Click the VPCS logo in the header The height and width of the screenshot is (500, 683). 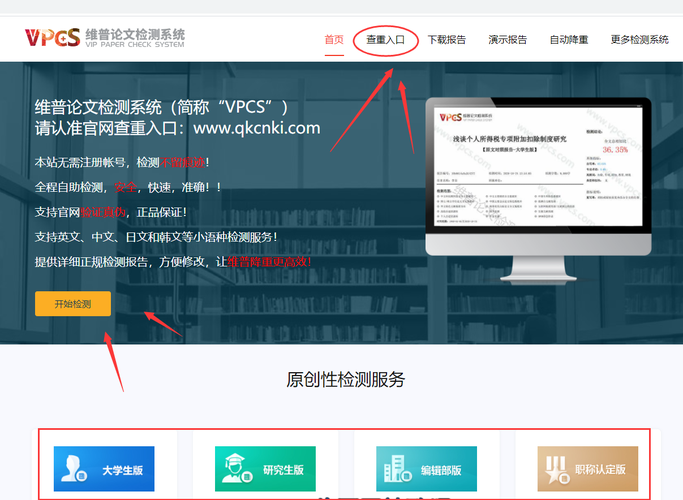pos(53,37)
